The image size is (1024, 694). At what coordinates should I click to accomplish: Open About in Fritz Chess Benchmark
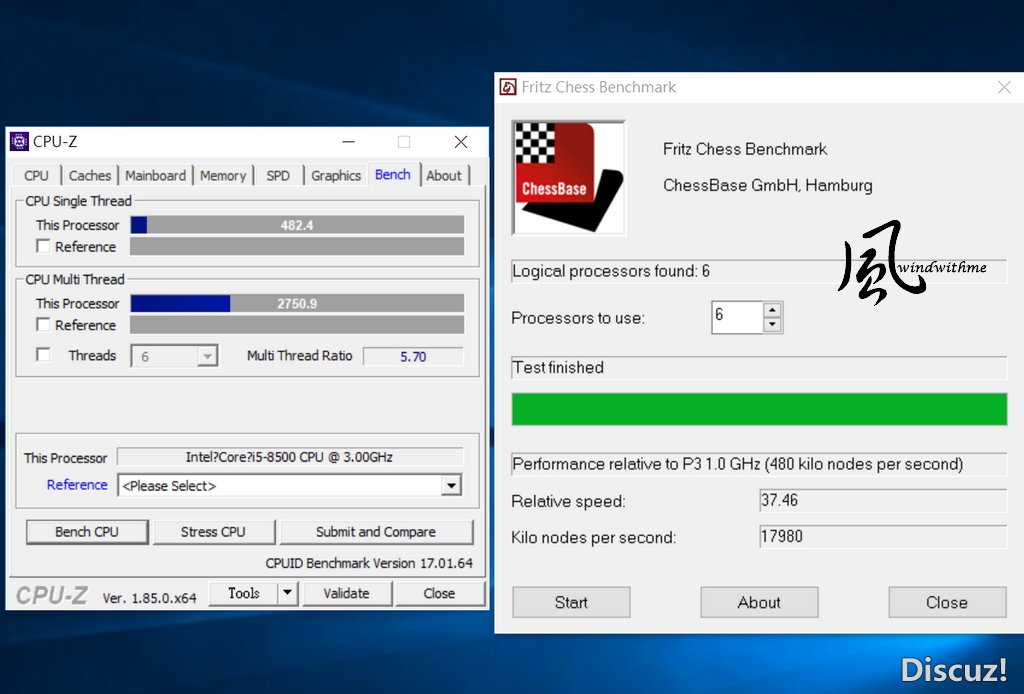coord(759,602)
